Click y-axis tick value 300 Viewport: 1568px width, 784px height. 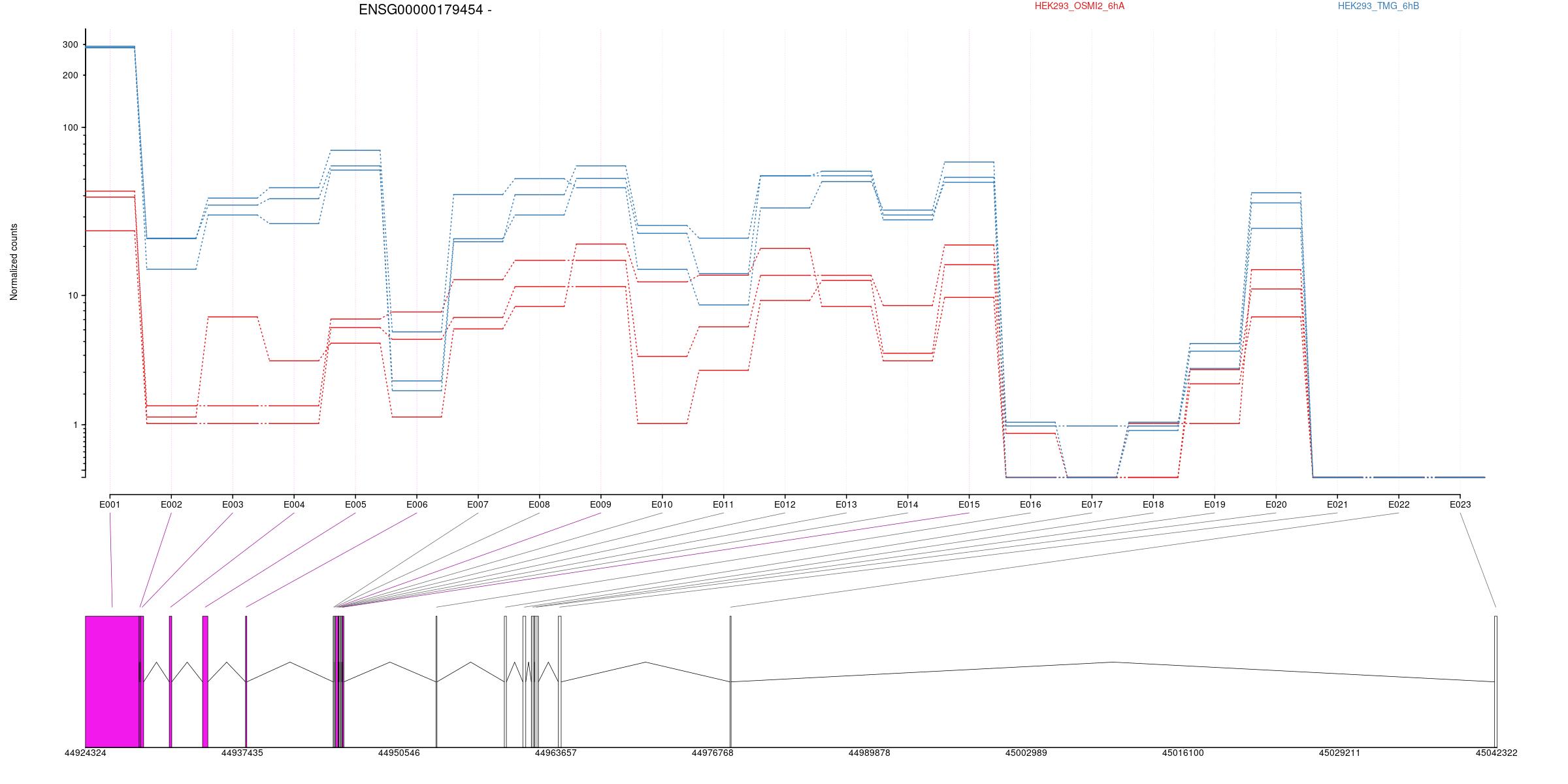point(70,44)
